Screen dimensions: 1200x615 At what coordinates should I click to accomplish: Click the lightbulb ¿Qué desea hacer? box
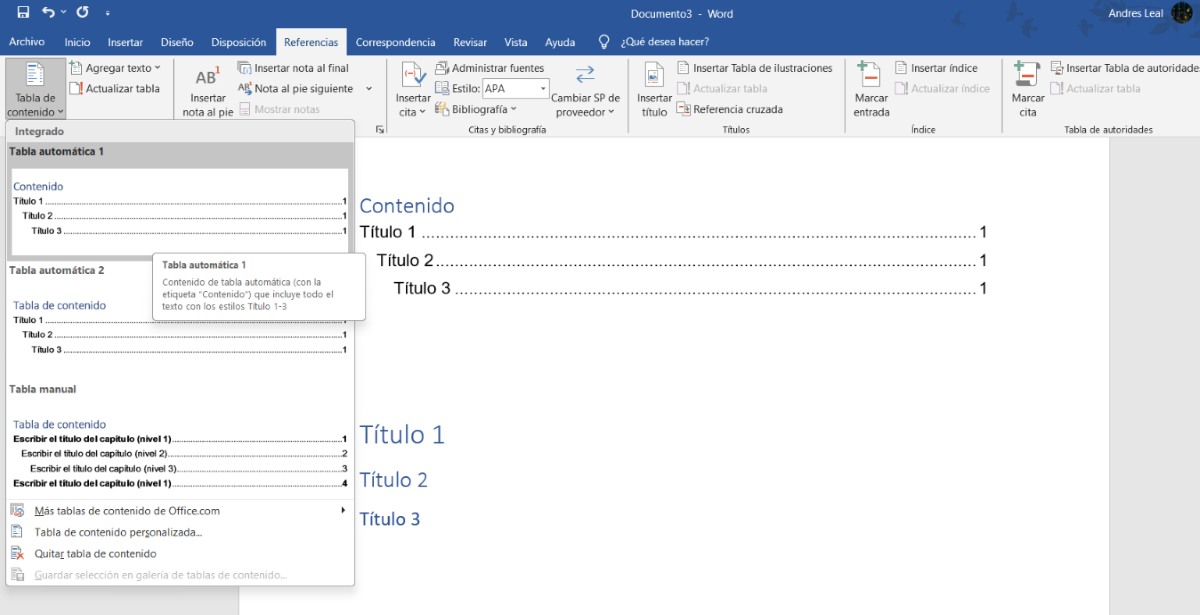(x=654, y=42)
